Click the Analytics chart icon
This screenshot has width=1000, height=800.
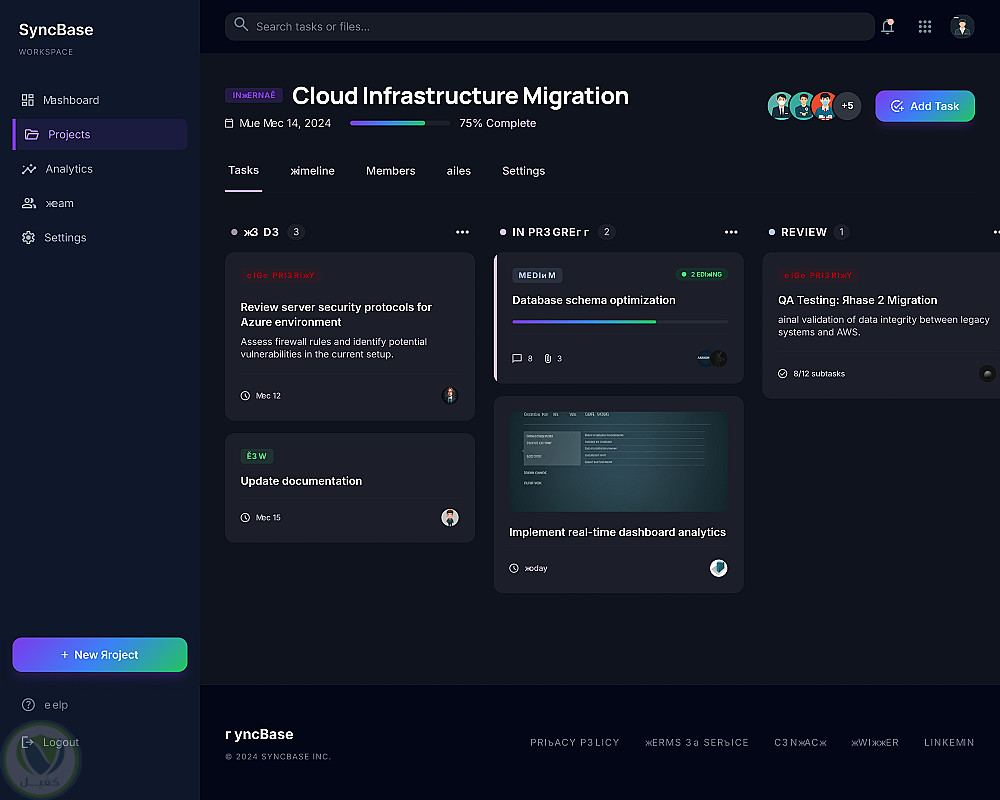coord(29,169)
